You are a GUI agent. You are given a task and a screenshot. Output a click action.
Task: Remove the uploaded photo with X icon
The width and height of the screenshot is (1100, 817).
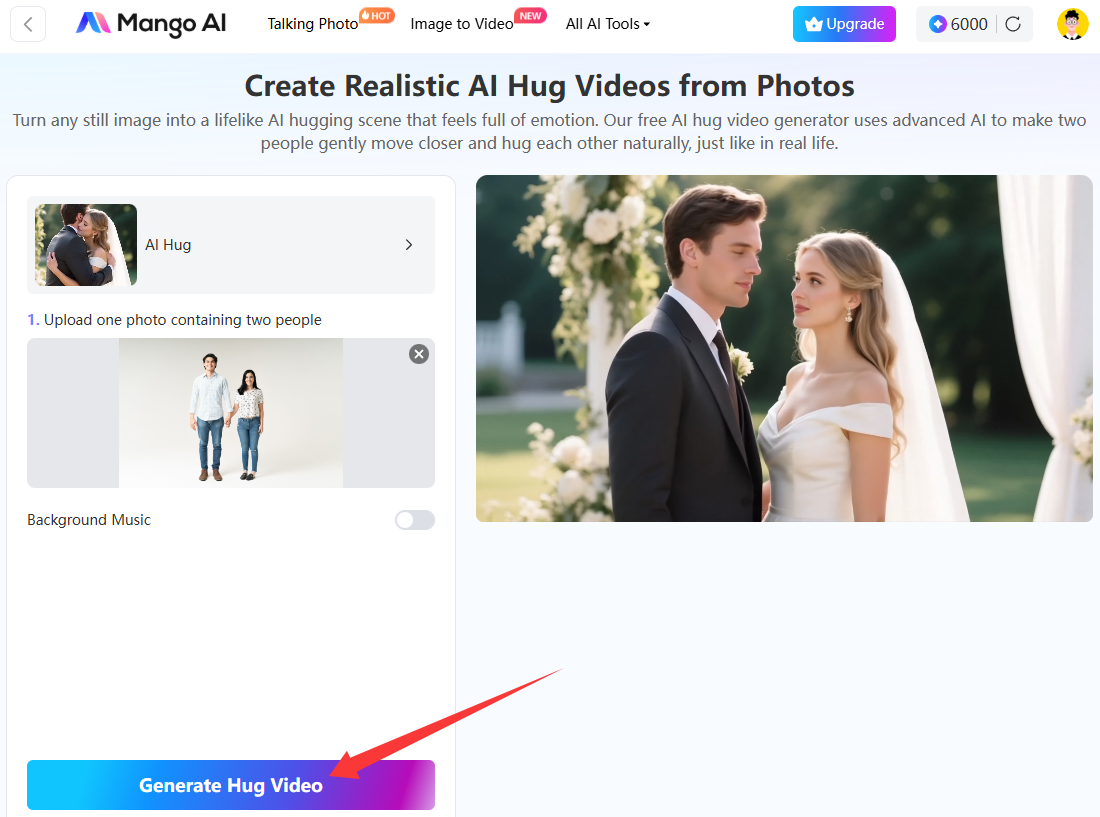[419, 354]
